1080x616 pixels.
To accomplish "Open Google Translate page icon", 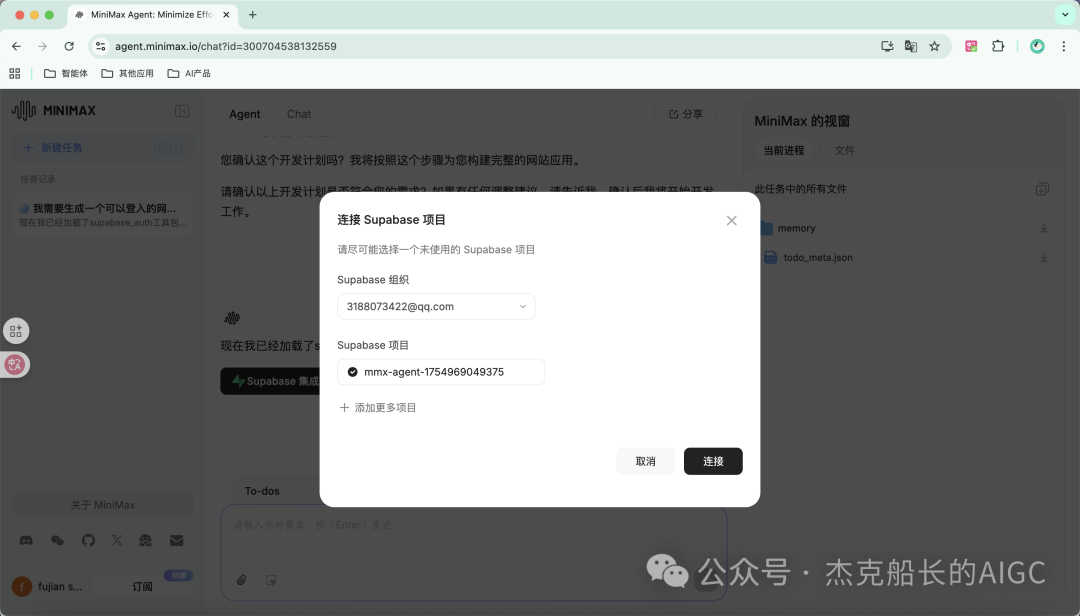I will click(911, 46).
